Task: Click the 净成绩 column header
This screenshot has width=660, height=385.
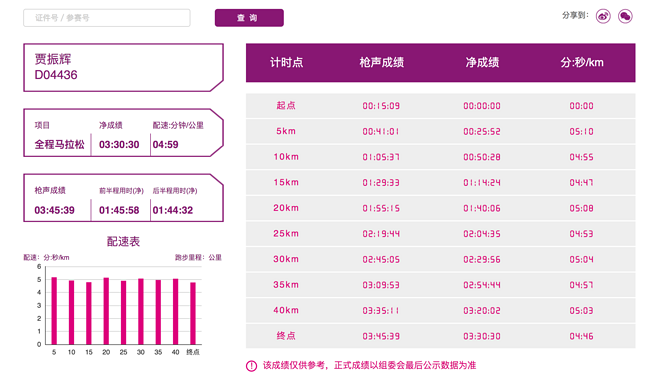Action: (x=482, y=63)
